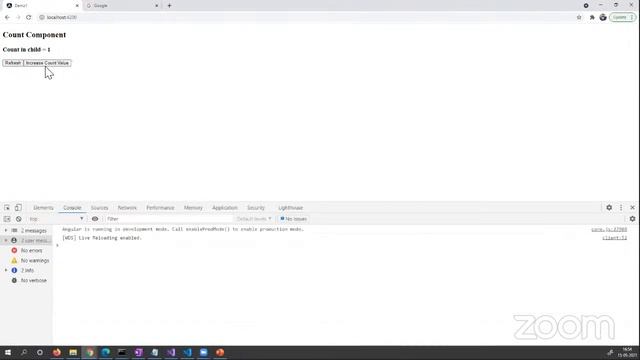Open Visual Studio purple icon in the taskbar

pos(171,352)
